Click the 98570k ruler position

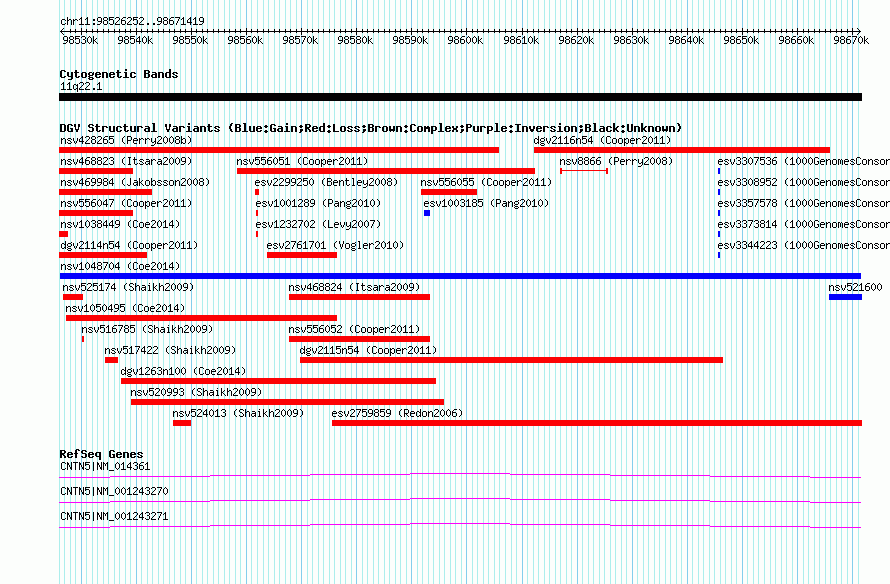[x=300, y=40]
